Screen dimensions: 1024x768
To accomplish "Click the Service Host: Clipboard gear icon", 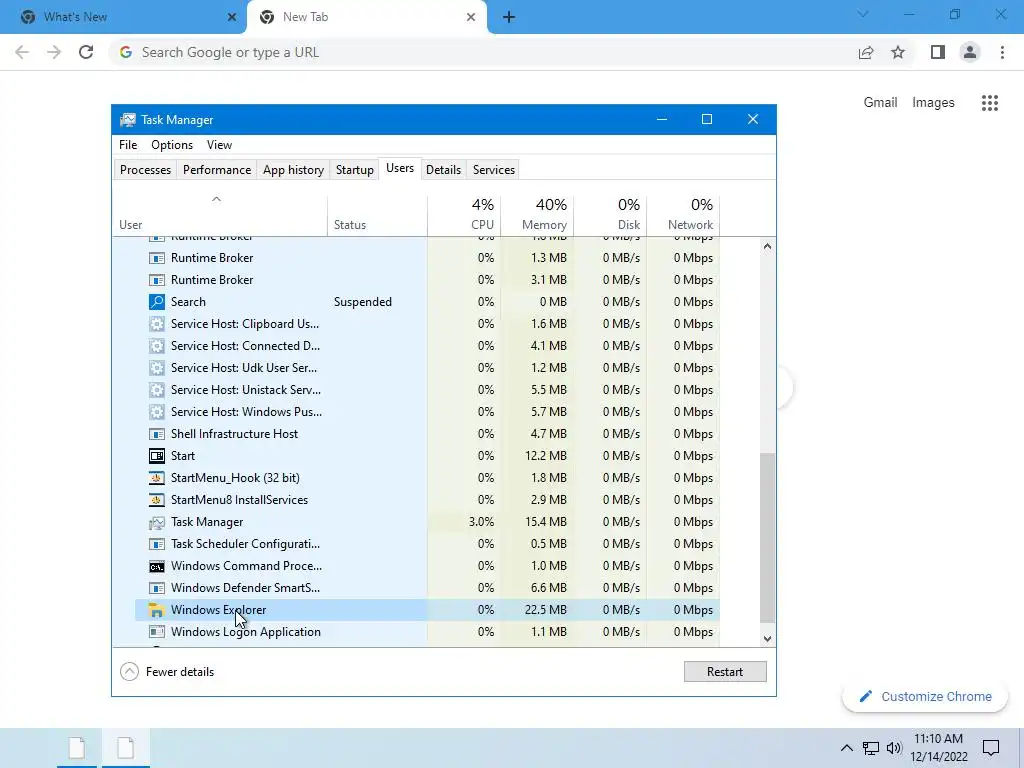I will pos(157,324).
